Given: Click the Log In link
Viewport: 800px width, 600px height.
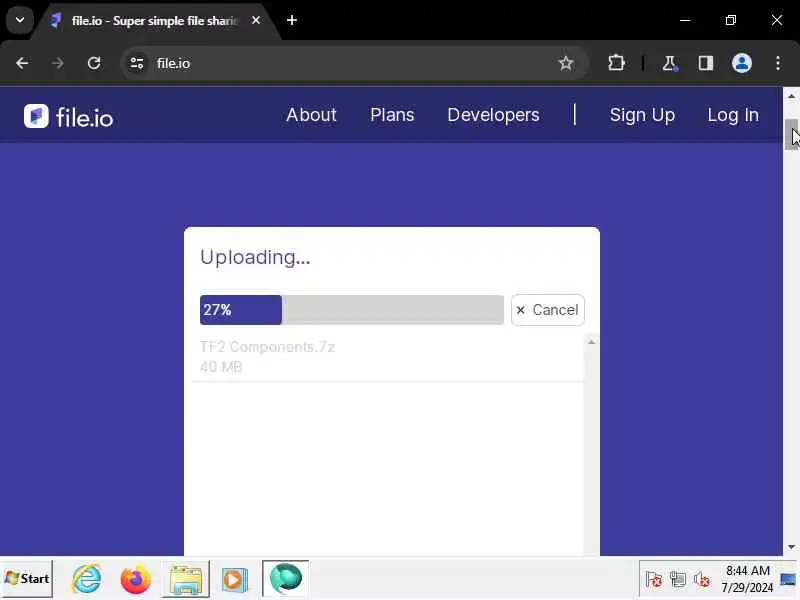Looking at the screenshot, I should click(733, 115).
